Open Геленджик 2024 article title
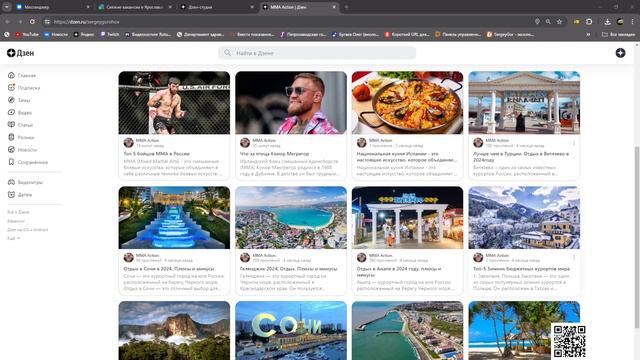 point(289,269)
